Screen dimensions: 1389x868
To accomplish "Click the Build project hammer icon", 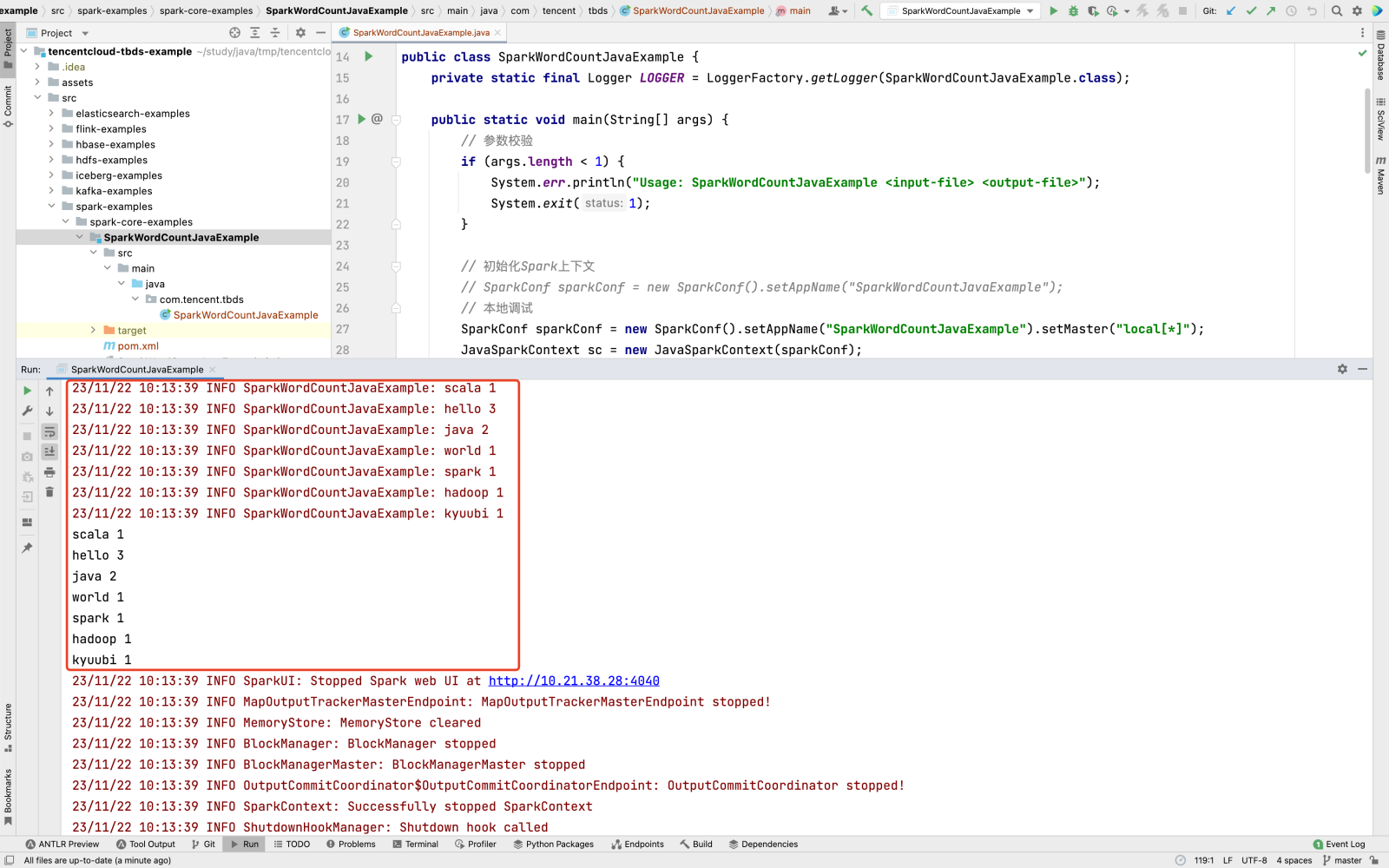I will [866, 11].
